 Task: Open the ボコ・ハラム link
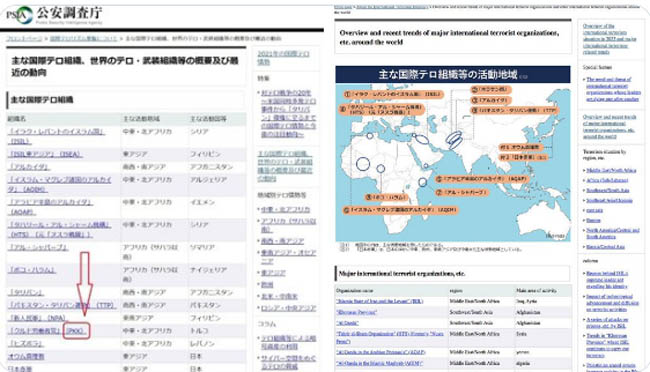32,270
